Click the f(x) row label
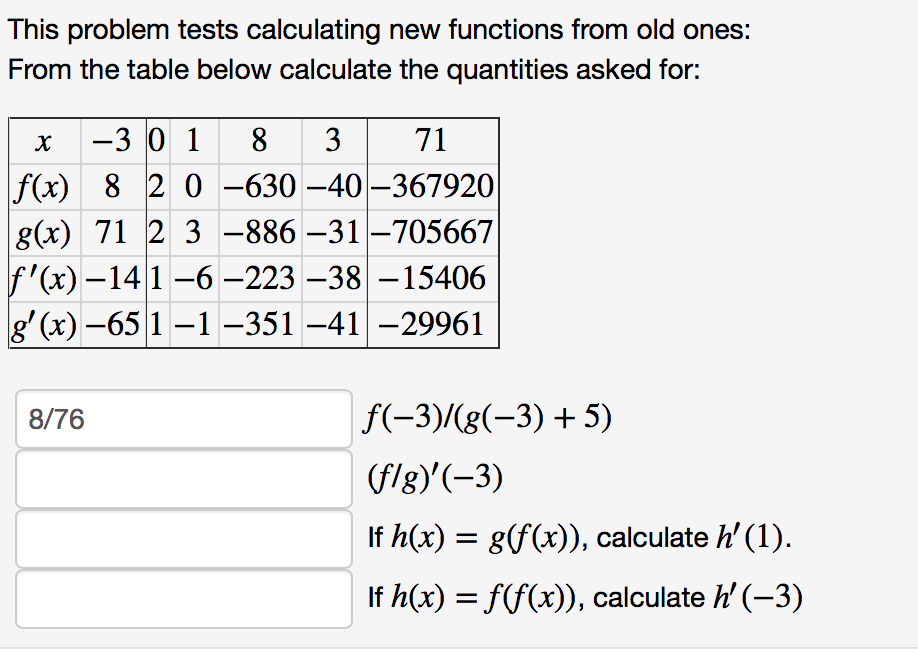The width and height of the screenshot is (918, 654). click(x=40, y=186)
